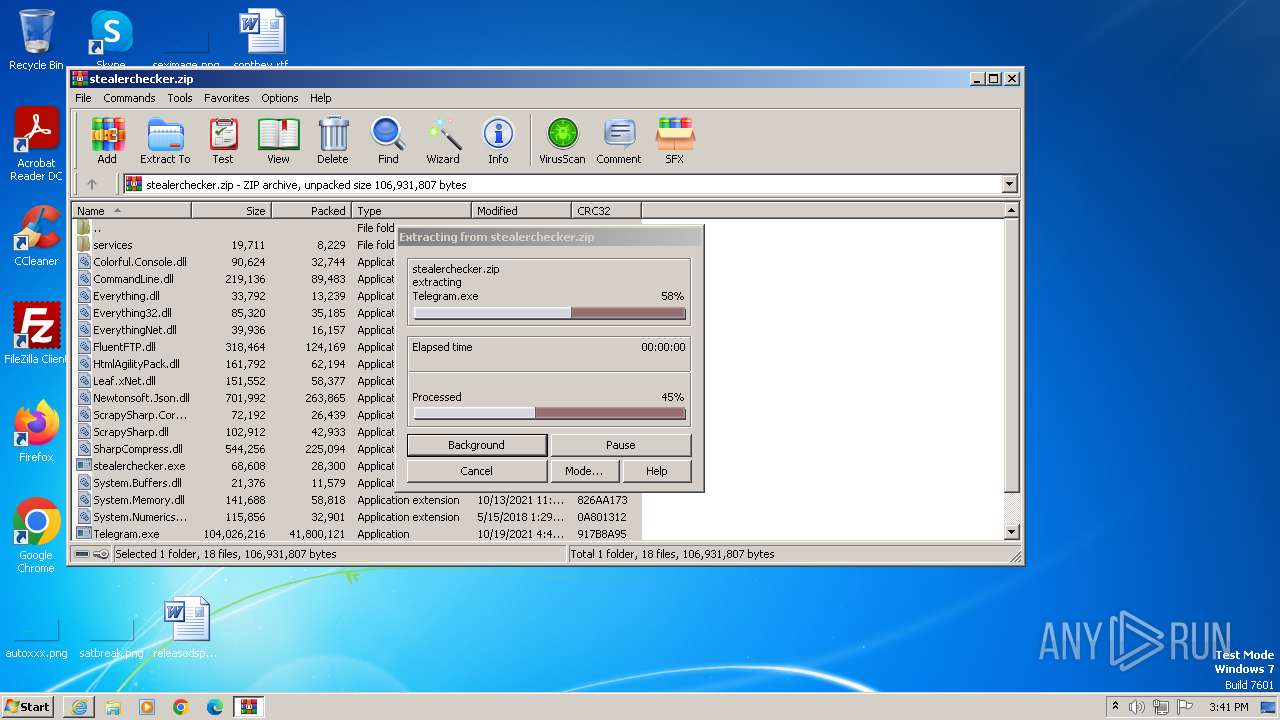Sort by Packed column header
The image size is (1280, 720).
coord(311,211)
